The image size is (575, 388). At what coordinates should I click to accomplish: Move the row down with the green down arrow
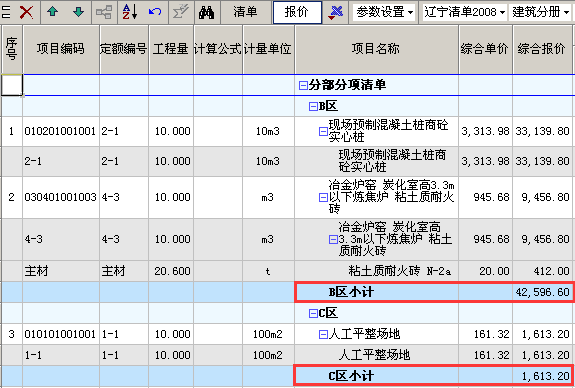point(78,12)
